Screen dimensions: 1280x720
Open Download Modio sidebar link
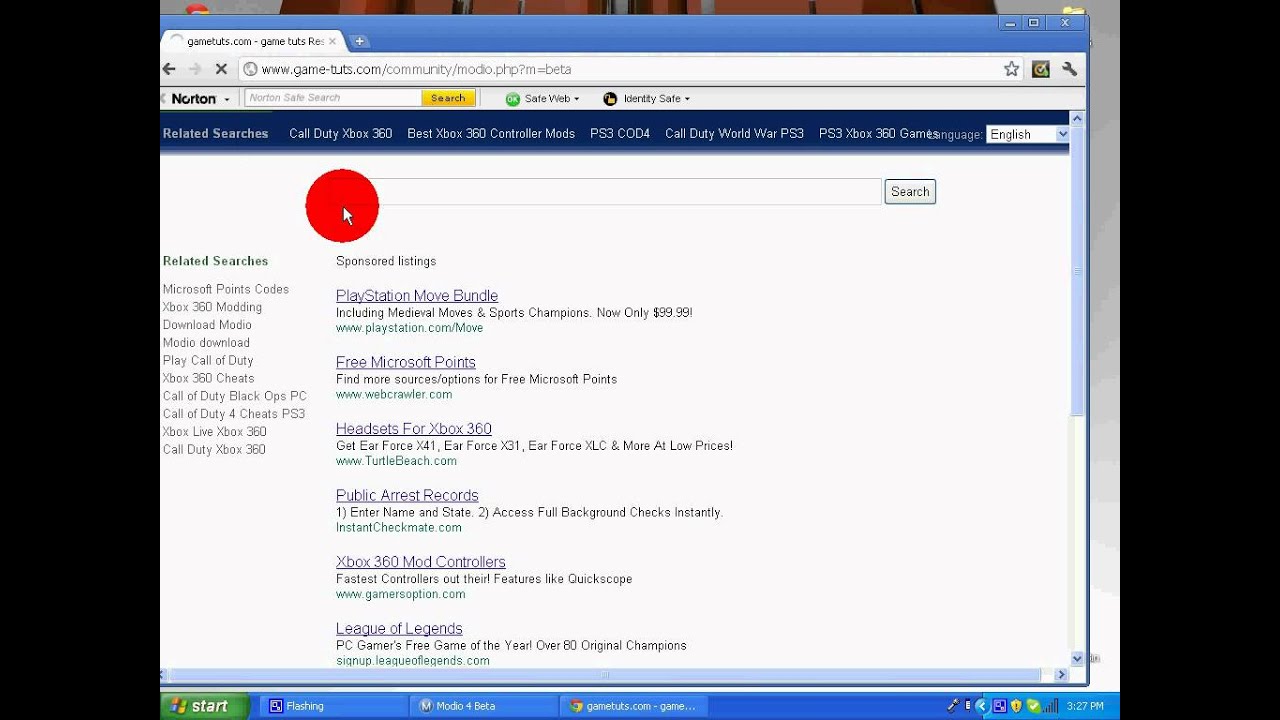point(207,325)
